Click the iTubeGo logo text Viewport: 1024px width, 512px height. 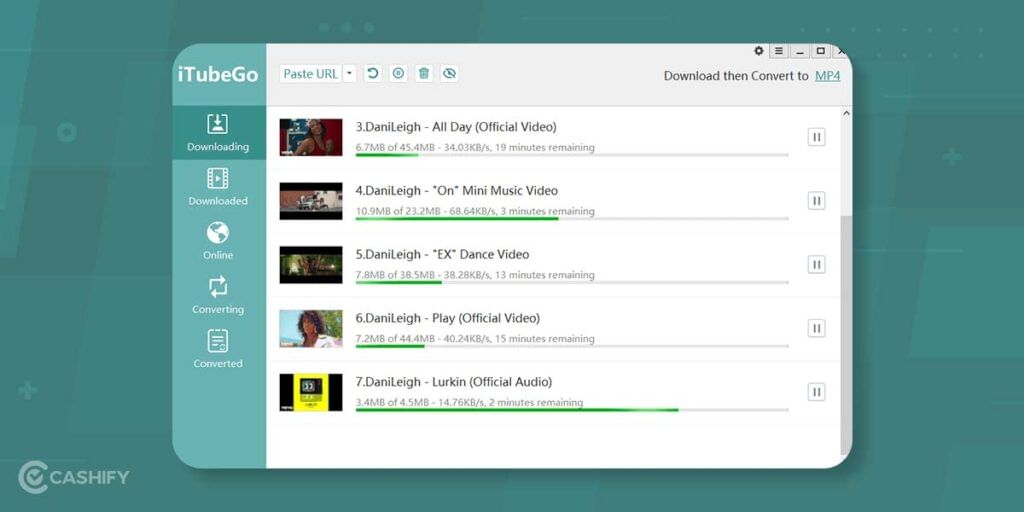coord(218,74)
